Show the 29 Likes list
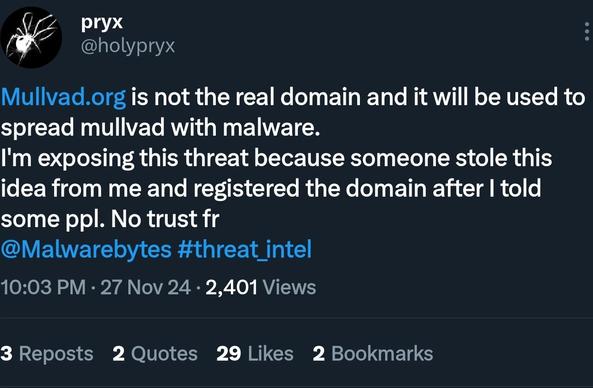 [255, 354]
